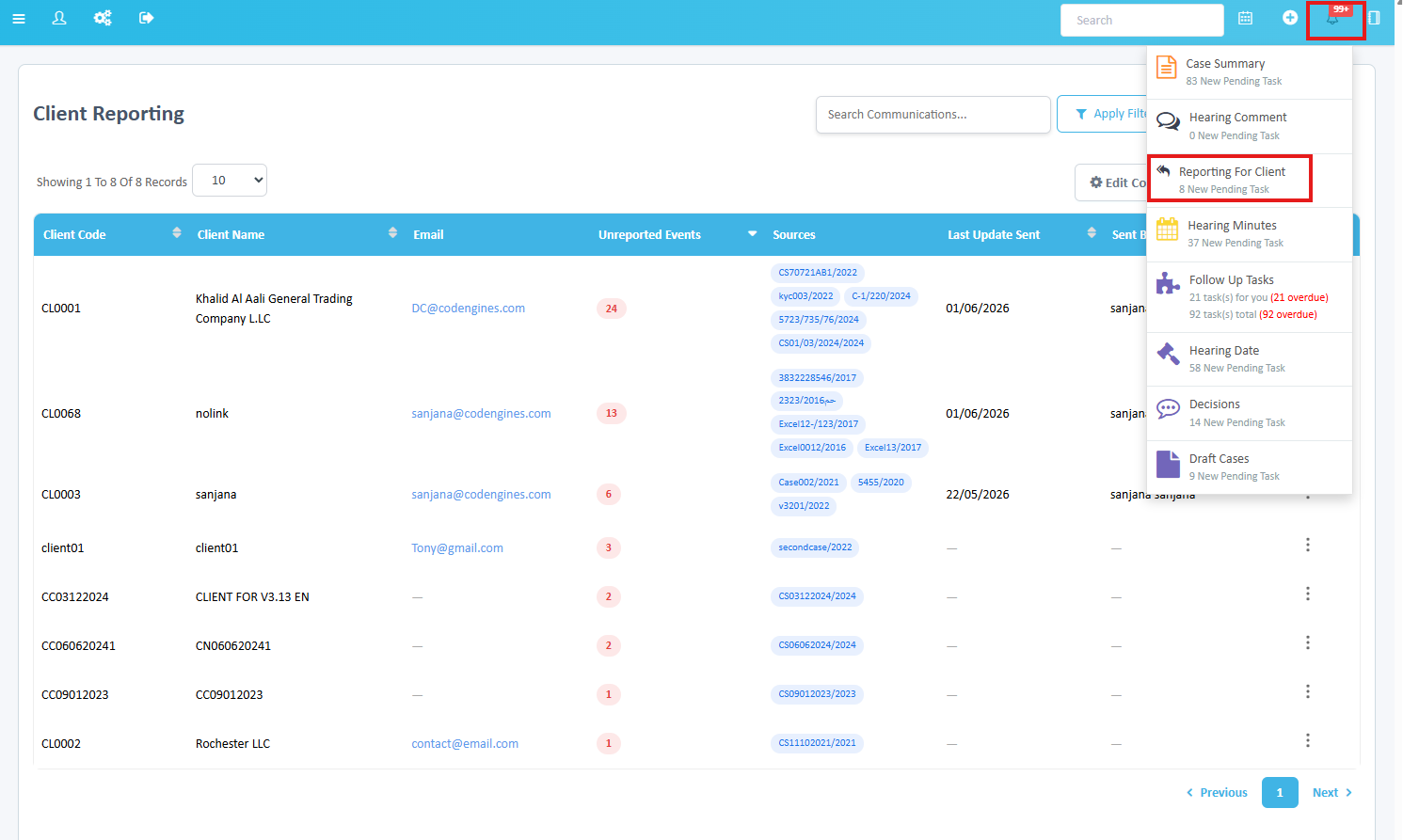This screenshot has width=1403, height=840.
Task: Go to Next page
Action: pyautogui.click(x=1332, y=793)
